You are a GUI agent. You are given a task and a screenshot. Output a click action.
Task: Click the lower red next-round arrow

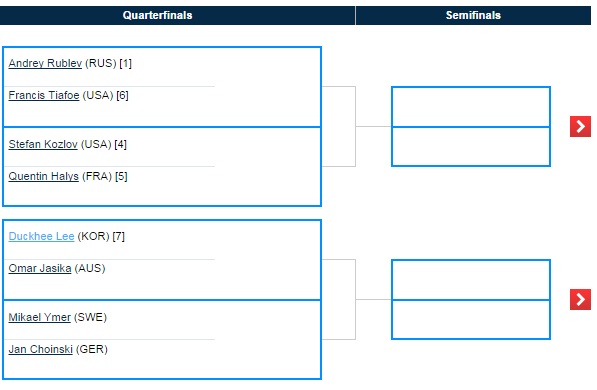(580, 299)
